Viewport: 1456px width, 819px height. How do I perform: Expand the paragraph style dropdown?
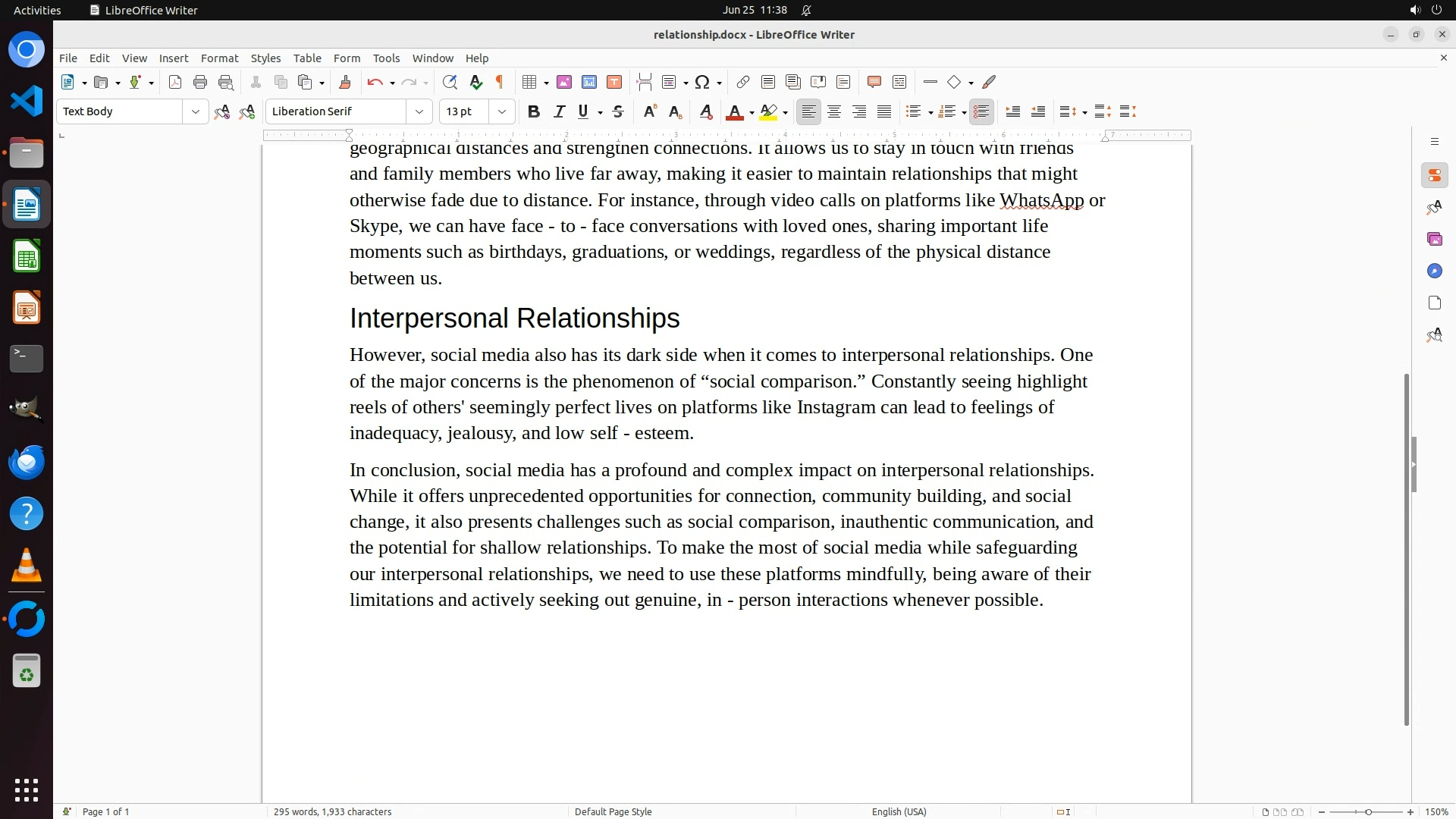click(x=196, y=112)
